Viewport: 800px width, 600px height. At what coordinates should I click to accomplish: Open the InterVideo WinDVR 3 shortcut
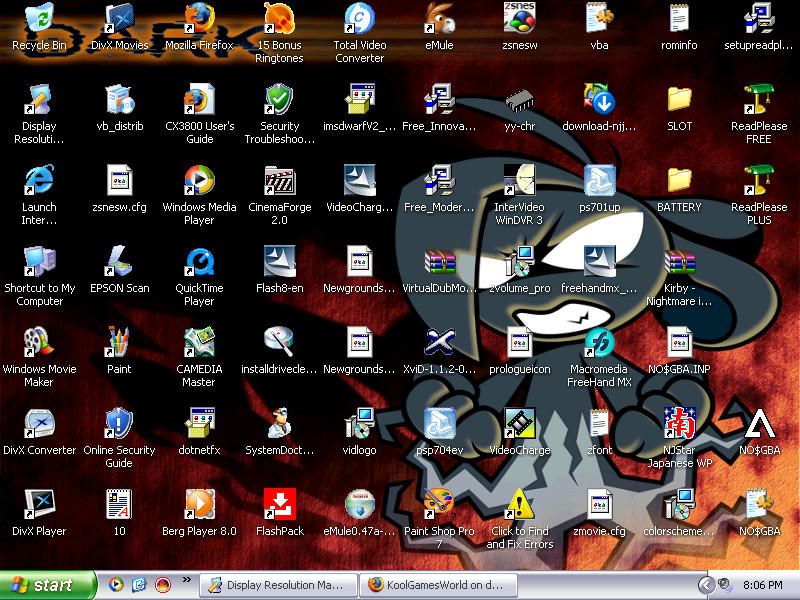[519, 180]
